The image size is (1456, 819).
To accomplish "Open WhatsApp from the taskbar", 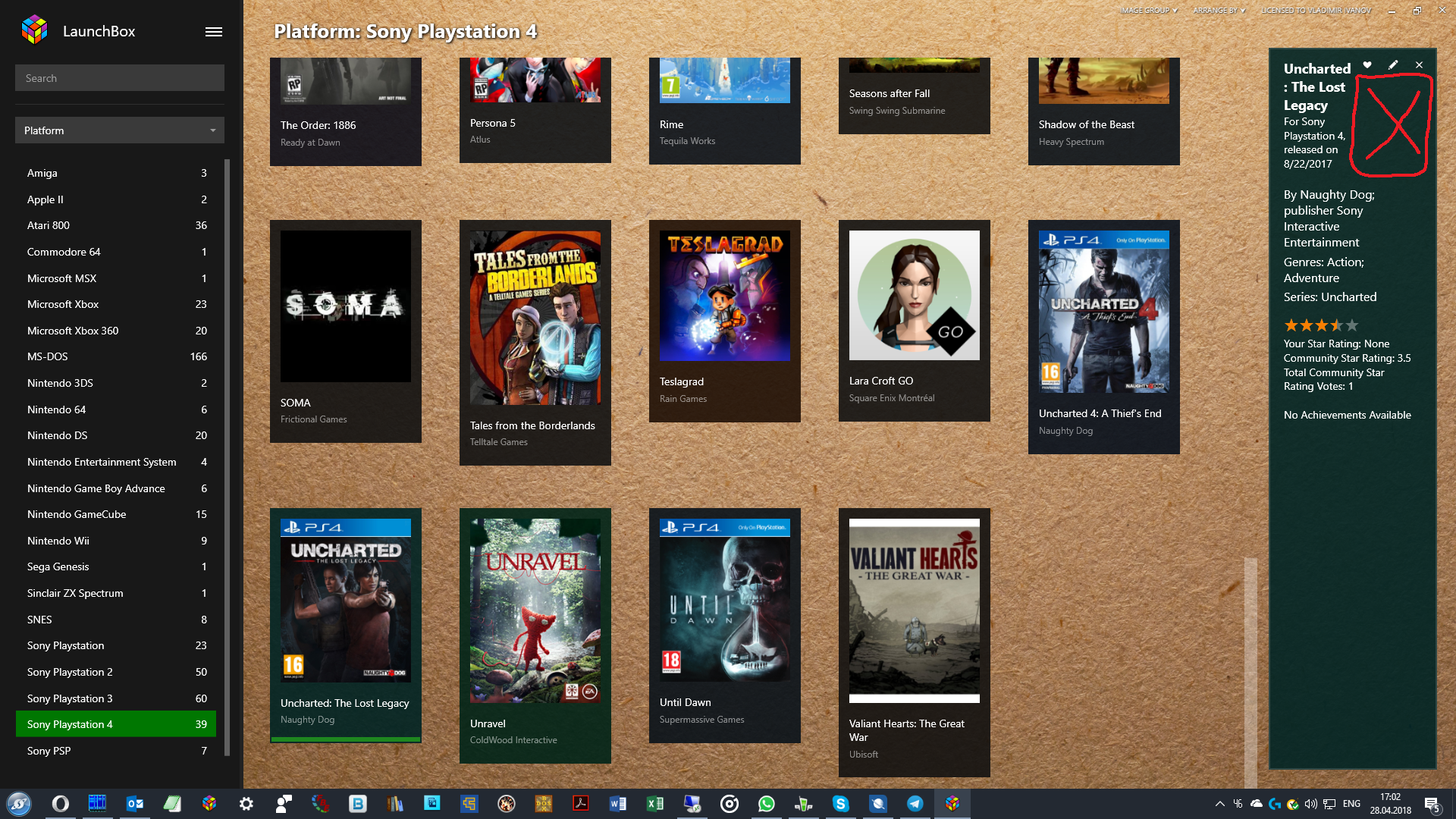I will [767, 804].
